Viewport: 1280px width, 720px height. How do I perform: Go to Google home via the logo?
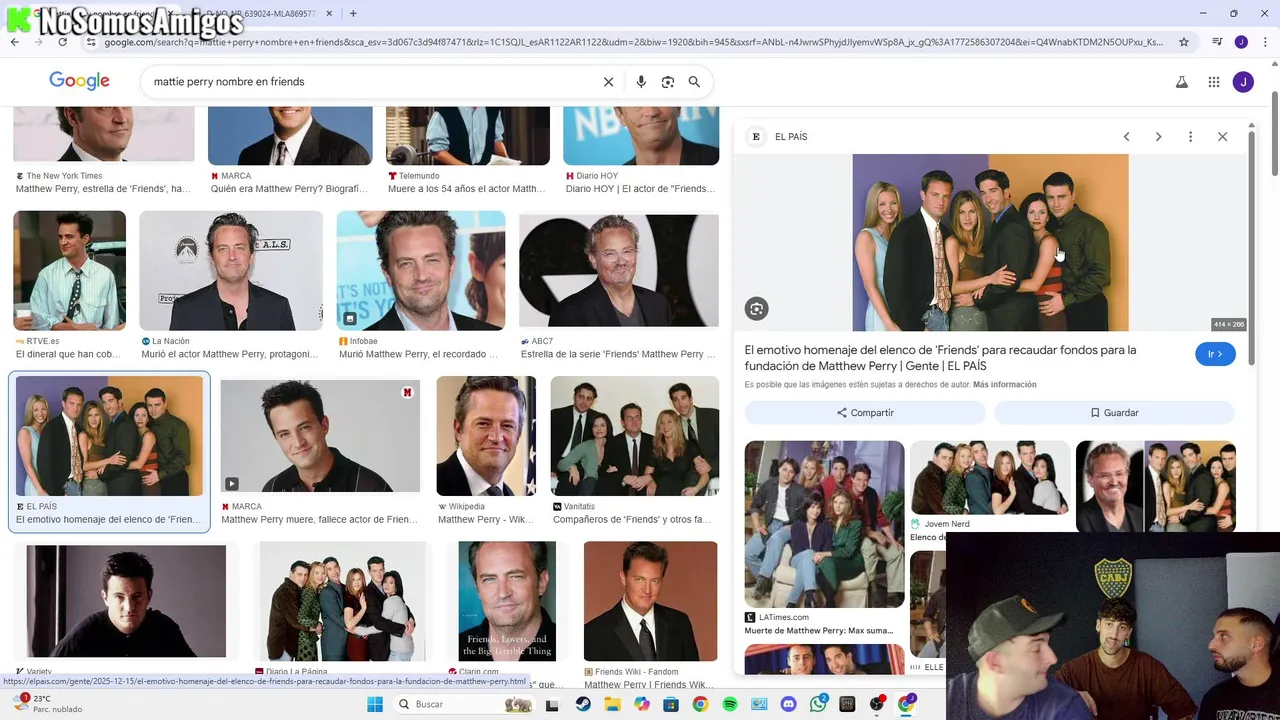[x=79, y=82]
